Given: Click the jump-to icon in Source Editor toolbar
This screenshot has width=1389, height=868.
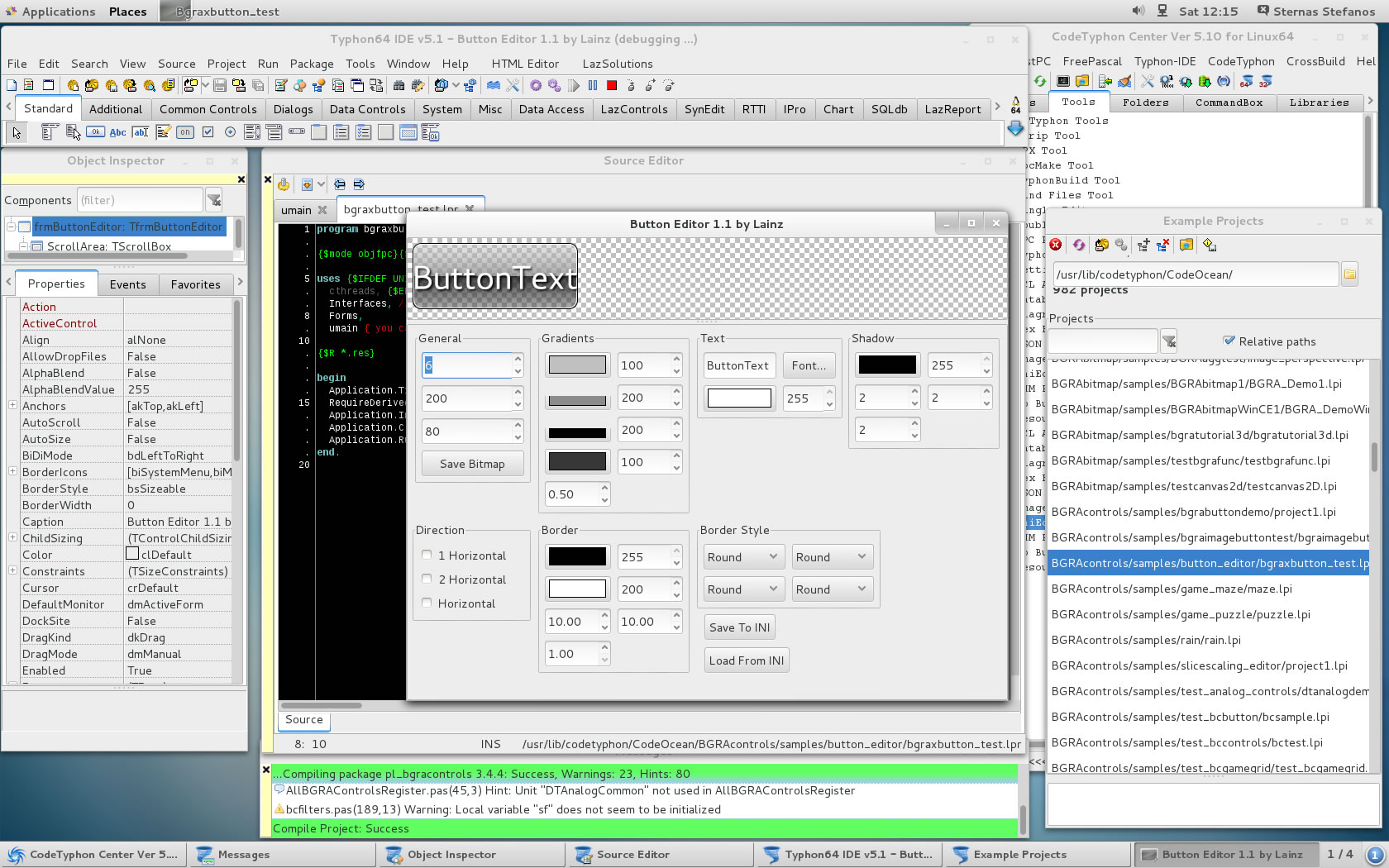Looking at the screenshot, I should [x=306, y=184].
